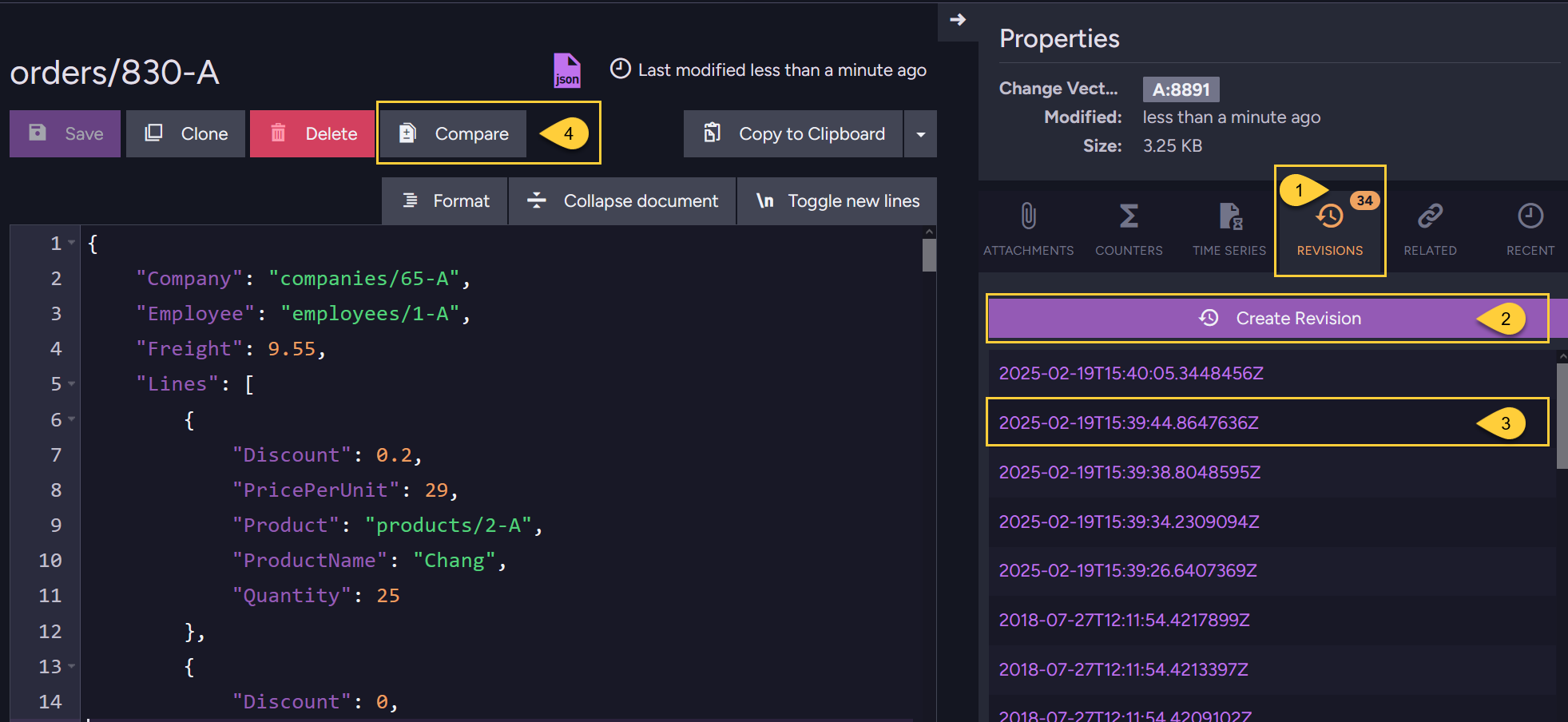Screen dimensions: 1568x722
Task: Open the Recent clock icon
Action: tap(1530, 216)
